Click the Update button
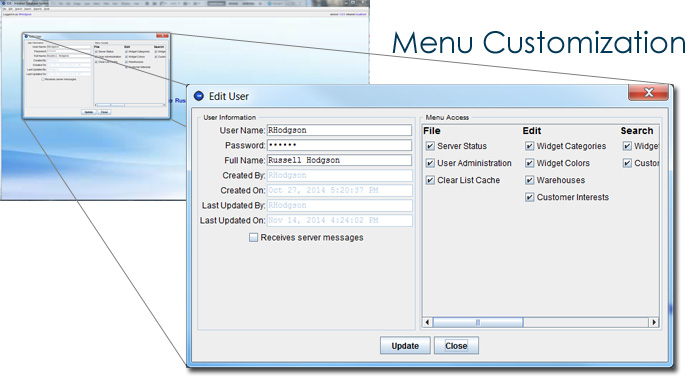The width and height of the screenshot is (700, 381). (x=405, y=346)
